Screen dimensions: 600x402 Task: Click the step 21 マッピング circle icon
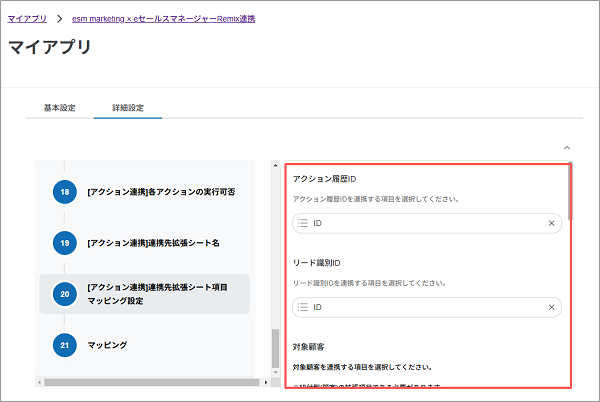tap(65, 345)
